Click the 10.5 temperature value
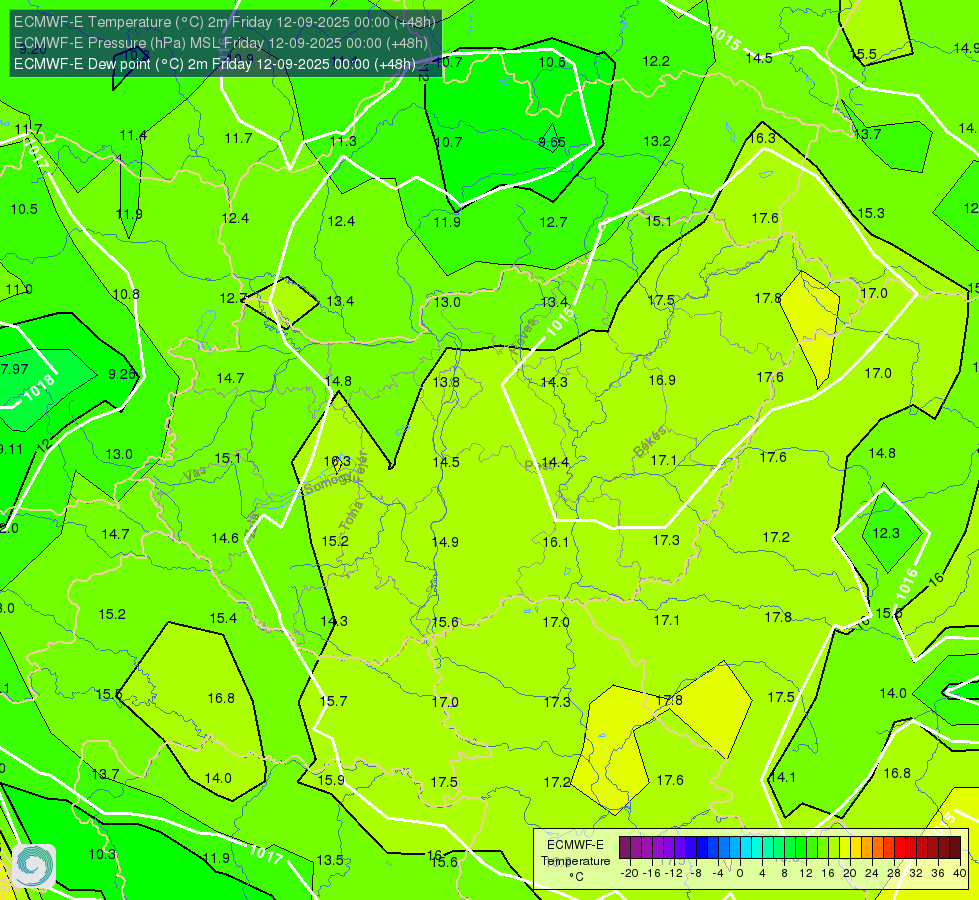 tap(24, 209)
